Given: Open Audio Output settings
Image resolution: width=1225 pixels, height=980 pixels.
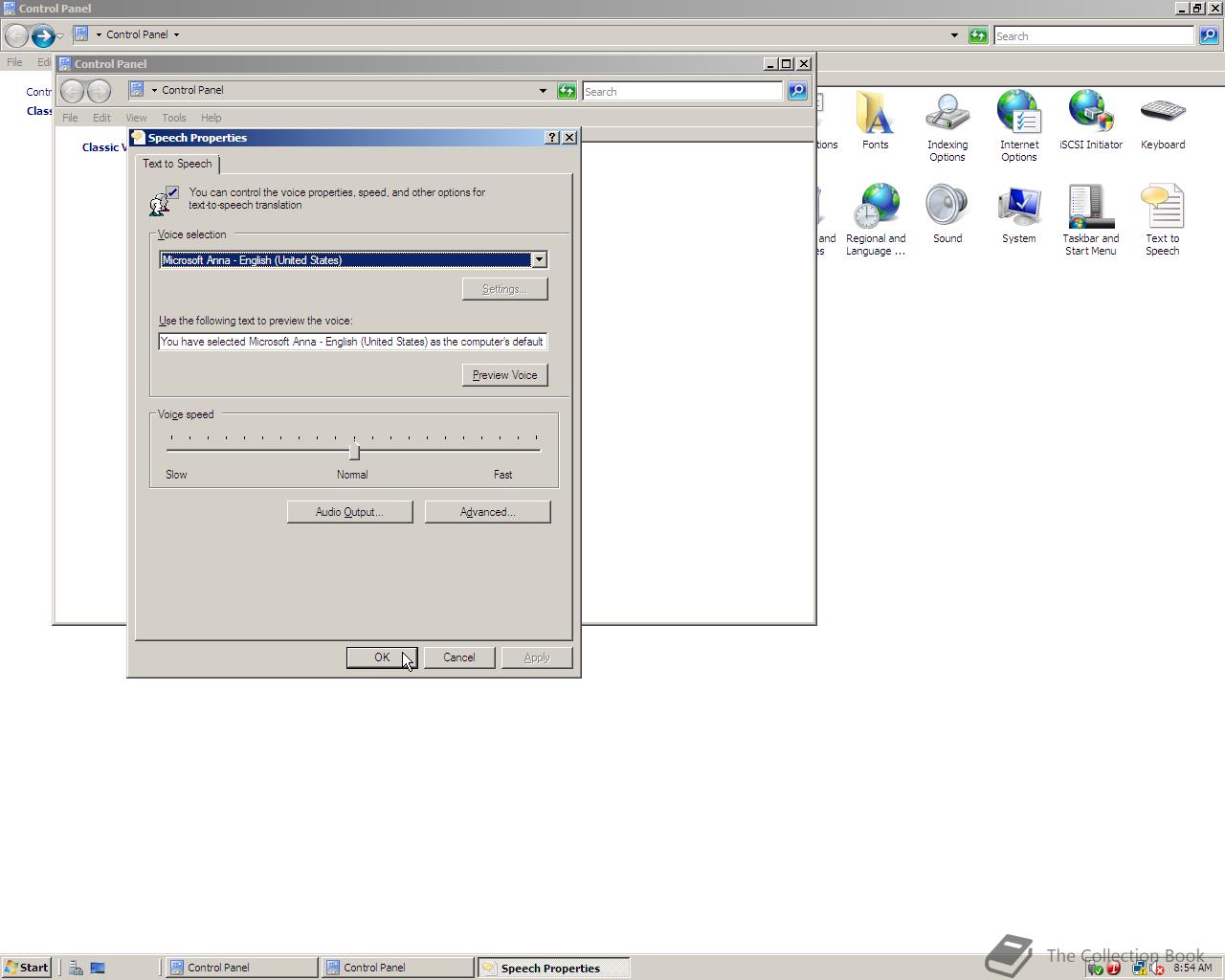Looking at the screenshot, I should click(349, 512).
